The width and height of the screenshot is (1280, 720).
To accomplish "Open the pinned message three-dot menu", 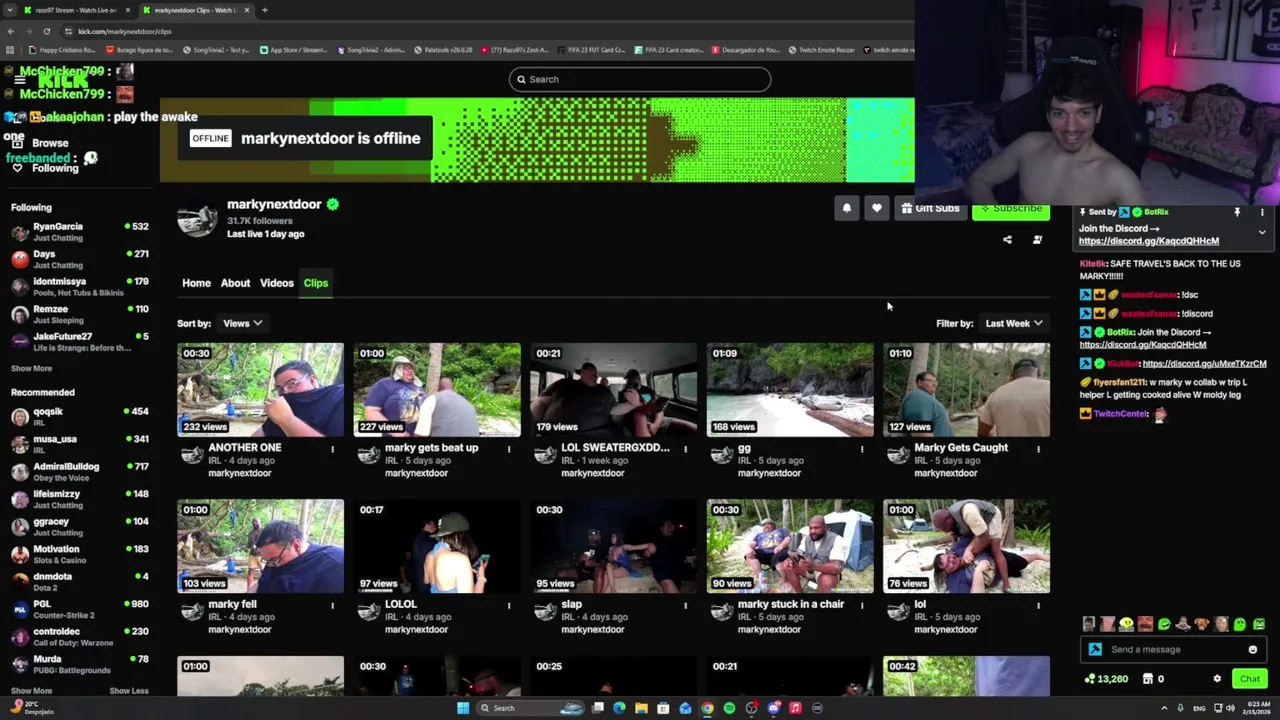I will pyautogui.click(x=1262, y=212).
